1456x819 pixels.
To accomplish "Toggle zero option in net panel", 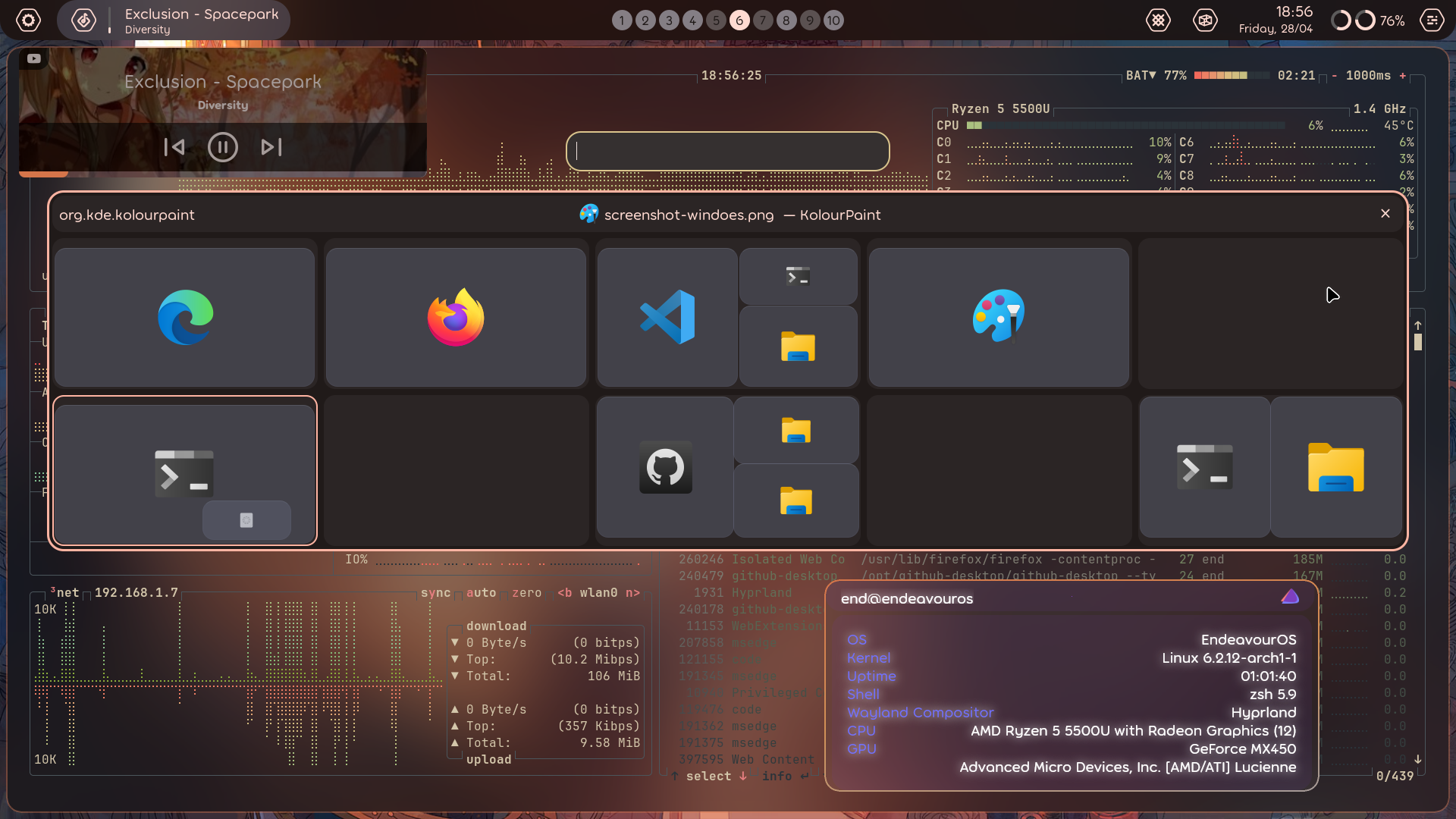I will tap(526, 593).
